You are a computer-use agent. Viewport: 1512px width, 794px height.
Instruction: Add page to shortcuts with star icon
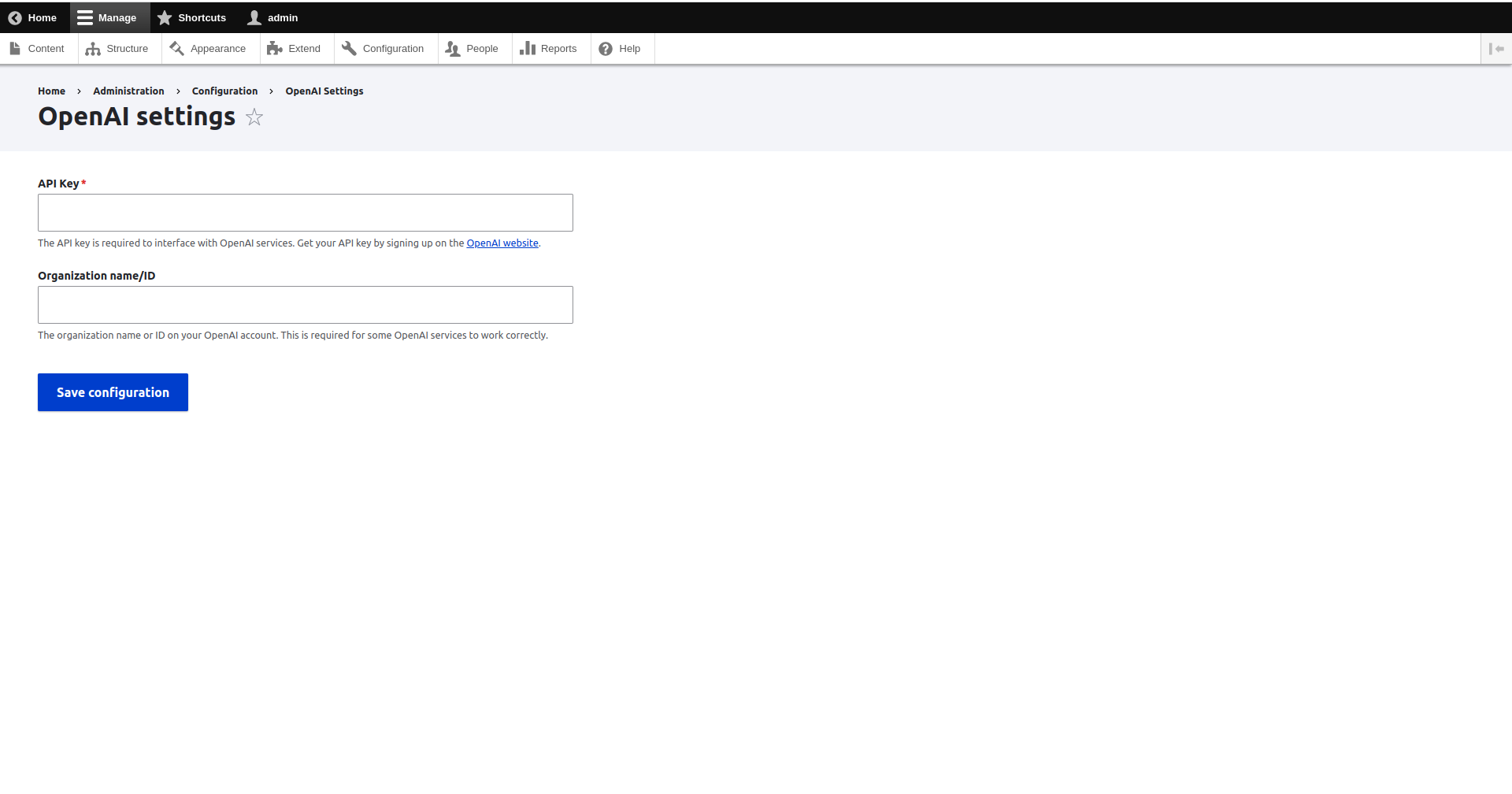point(254,117)
